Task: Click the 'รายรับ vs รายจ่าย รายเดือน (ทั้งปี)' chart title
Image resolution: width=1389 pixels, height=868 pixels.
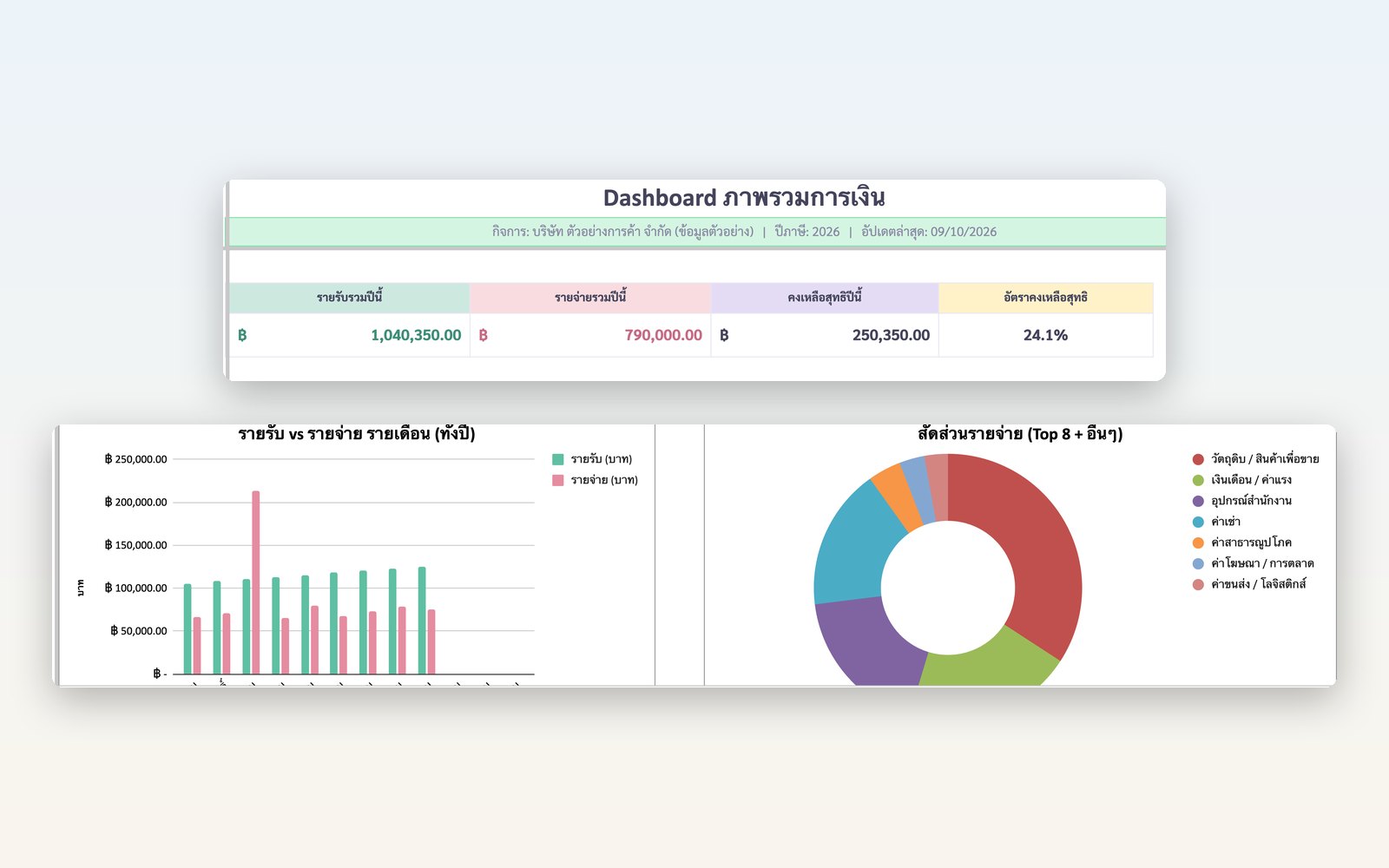Action: click(357, 434)
